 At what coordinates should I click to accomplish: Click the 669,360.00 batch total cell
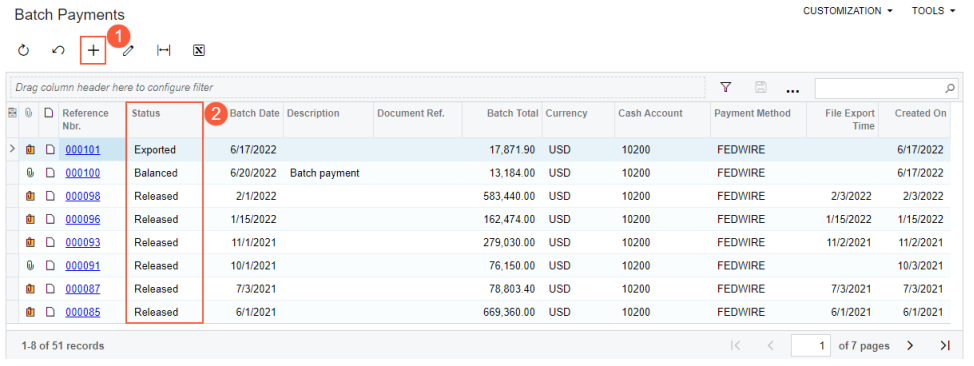tap(502, 312)
